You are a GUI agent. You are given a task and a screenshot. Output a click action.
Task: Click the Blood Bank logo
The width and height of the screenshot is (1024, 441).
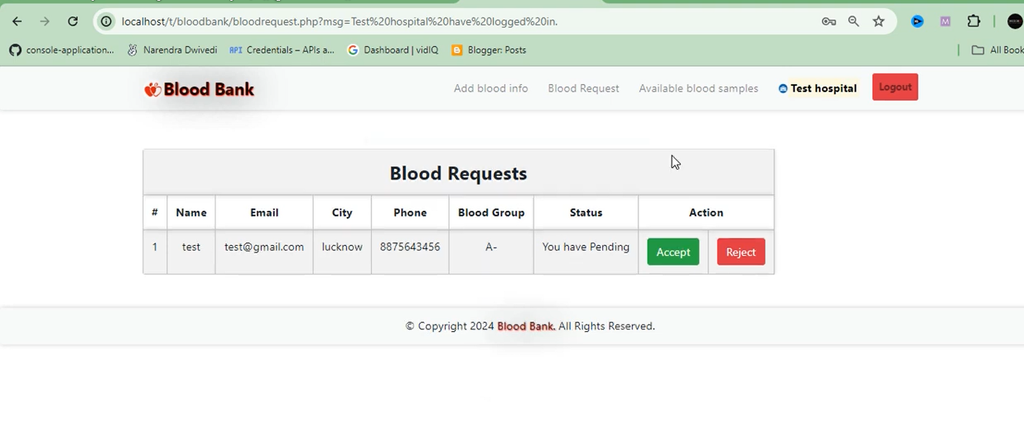[x=199, y=90]
